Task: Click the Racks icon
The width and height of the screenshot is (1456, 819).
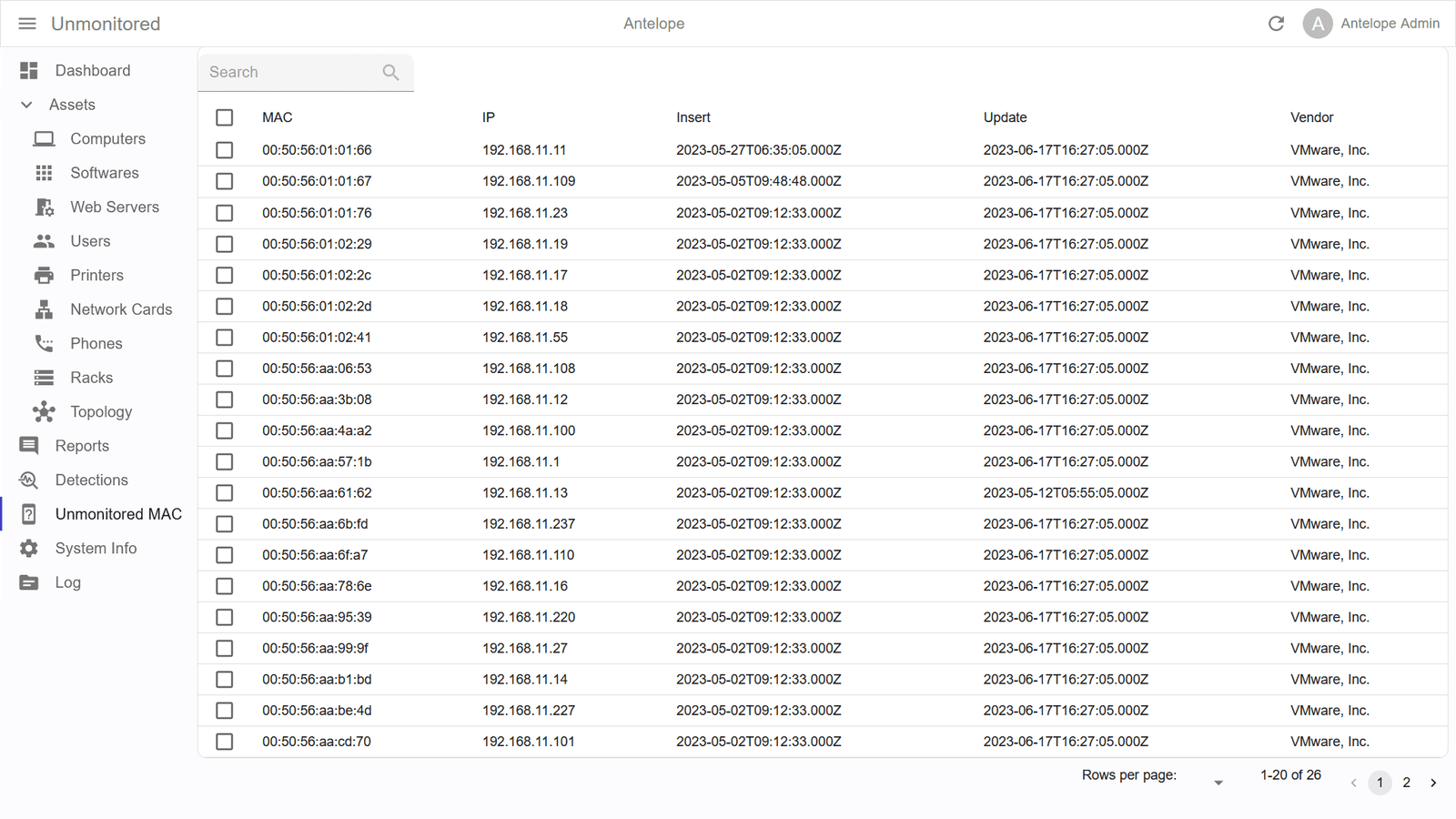Action: tap(44, 378)
